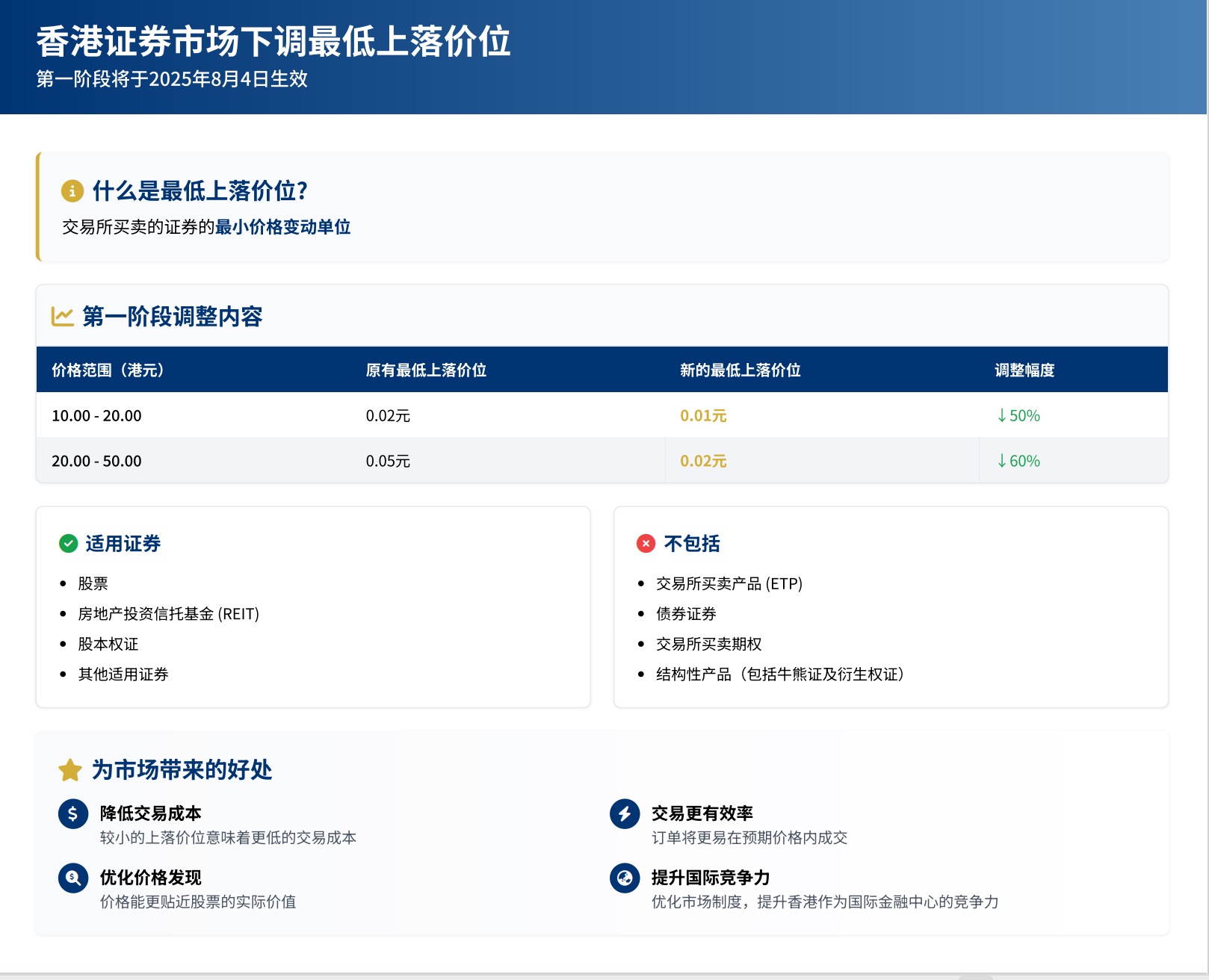
Task: Click the new tick value 0.02元 in gold
Action: 703,462
